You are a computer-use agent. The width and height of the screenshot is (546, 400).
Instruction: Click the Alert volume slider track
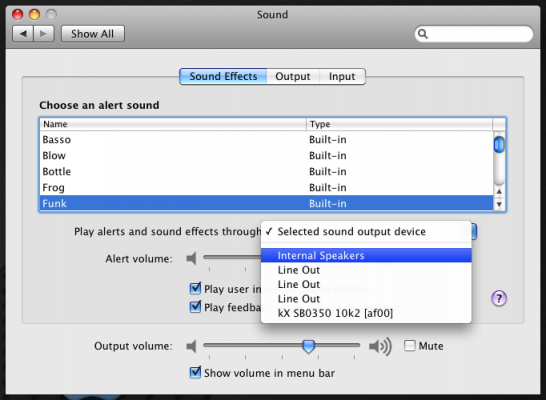point(232,257)
